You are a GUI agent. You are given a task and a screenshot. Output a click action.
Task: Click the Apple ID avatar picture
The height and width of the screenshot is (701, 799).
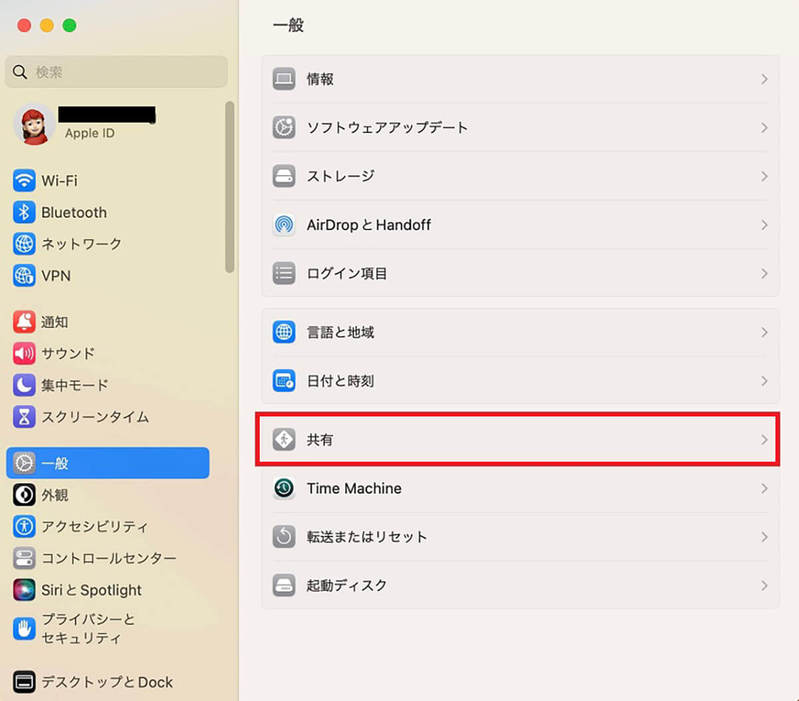click(x=34, y=125)
